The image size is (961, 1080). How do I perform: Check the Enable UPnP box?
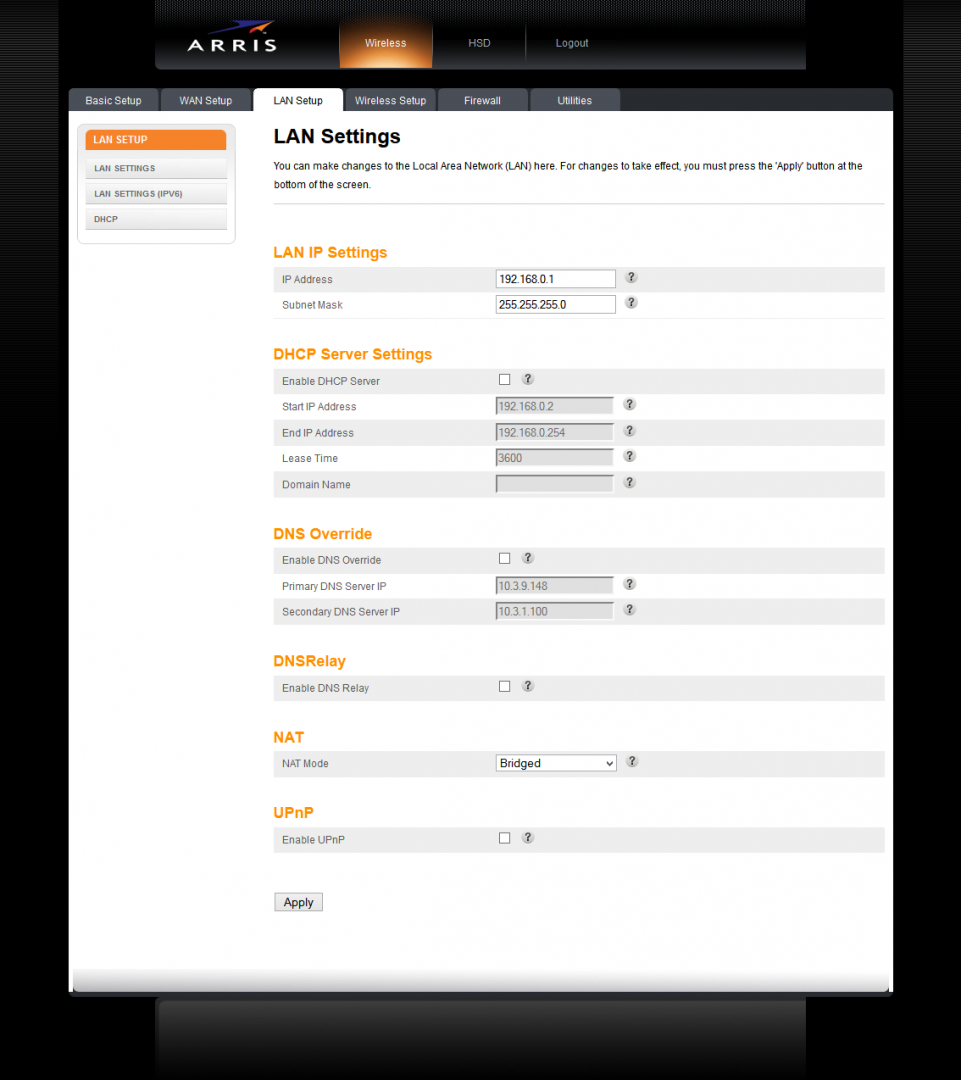point(504,838)
